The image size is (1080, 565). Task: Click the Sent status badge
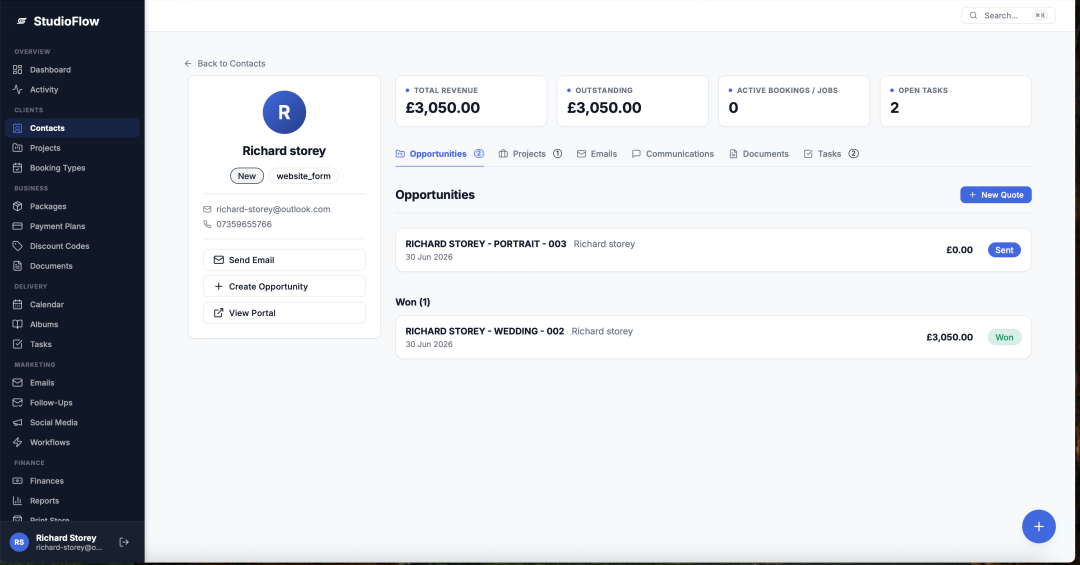point(1004,250)
